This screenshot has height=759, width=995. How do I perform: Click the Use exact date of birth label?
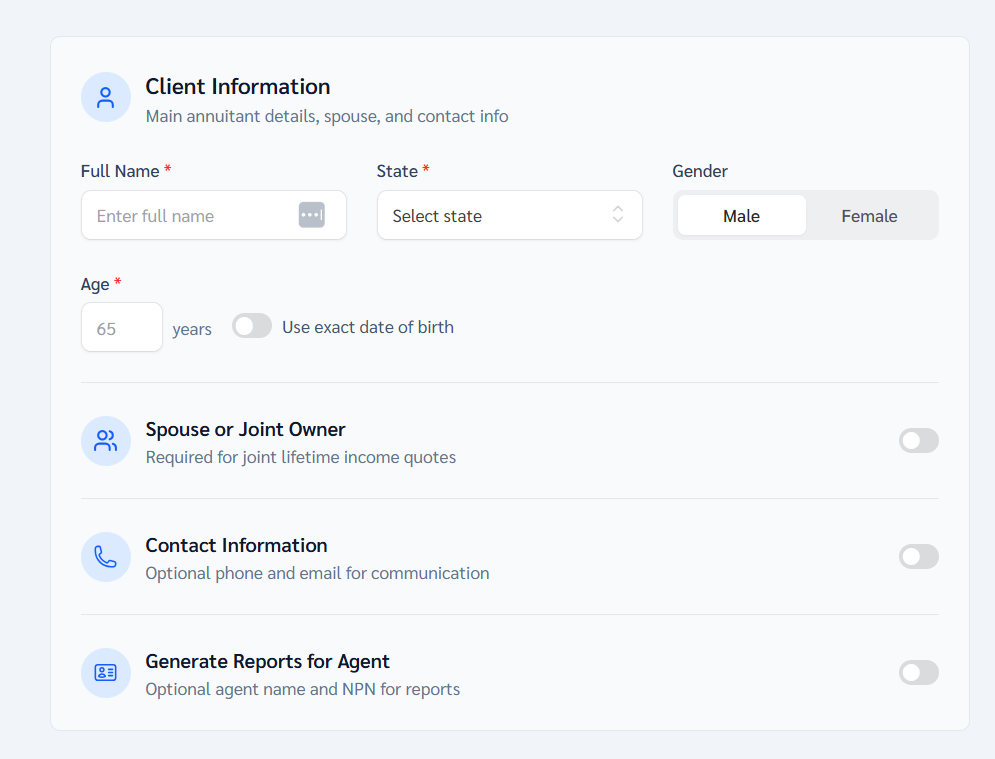pos(368,327)
